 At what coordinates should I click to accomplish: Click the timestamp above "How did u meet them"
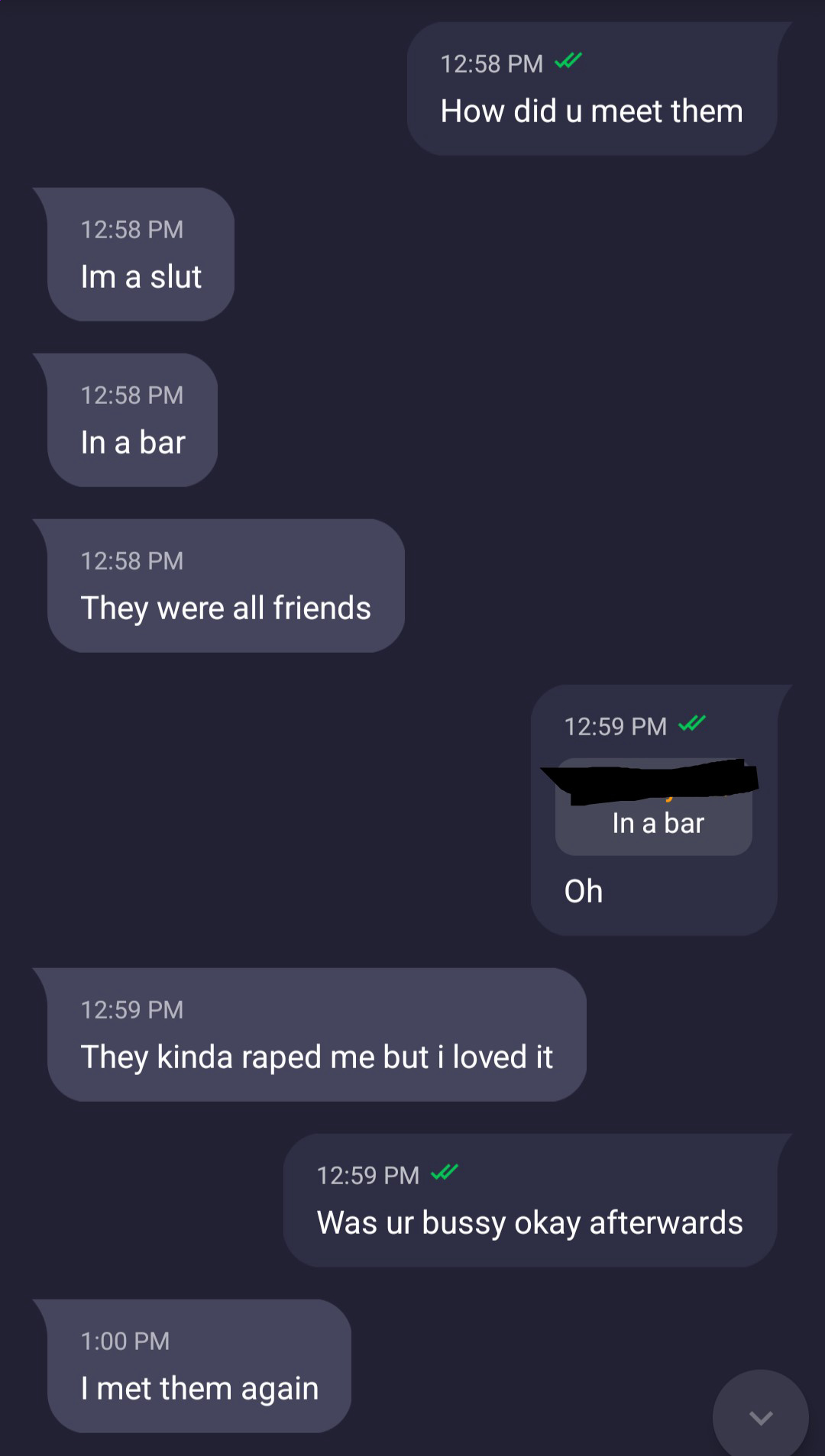[x=492, y=63]
